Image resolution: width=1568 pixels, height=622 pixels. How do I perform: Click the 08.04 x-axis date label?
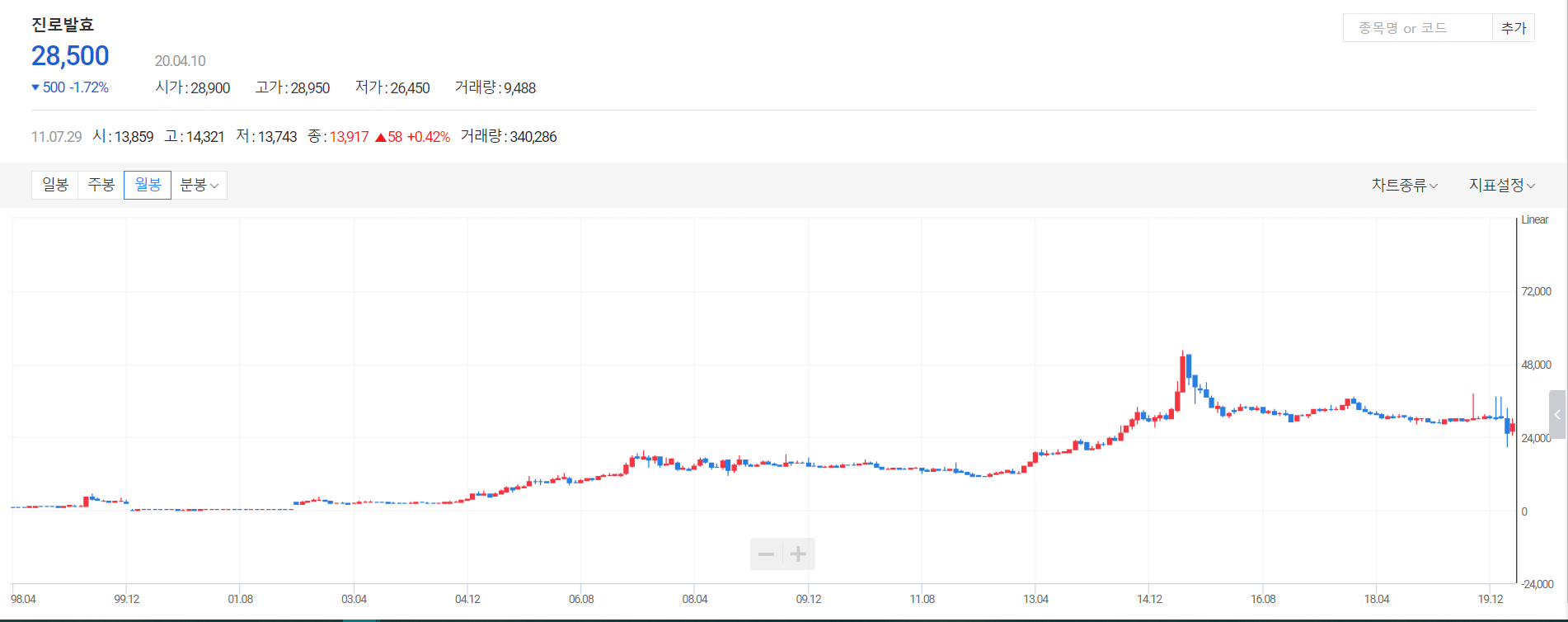tap(694, 599)
